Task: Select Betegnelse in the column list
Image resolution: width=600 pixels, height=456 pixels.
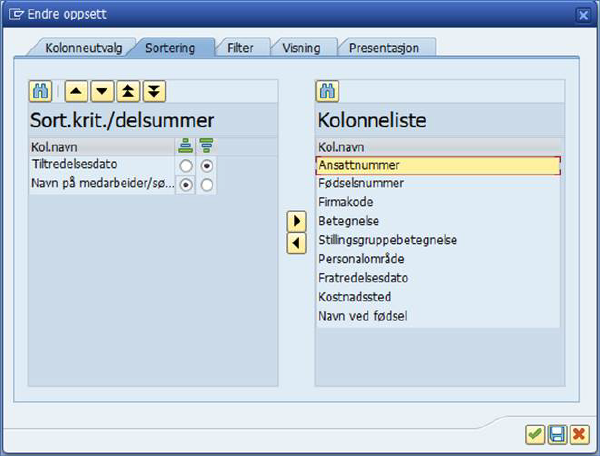Action: click(x=438, y=221)
